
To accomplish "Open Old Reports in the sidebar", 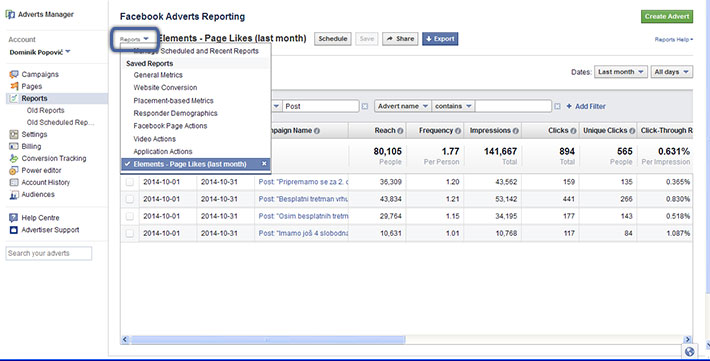I will (x=45, y=111).
